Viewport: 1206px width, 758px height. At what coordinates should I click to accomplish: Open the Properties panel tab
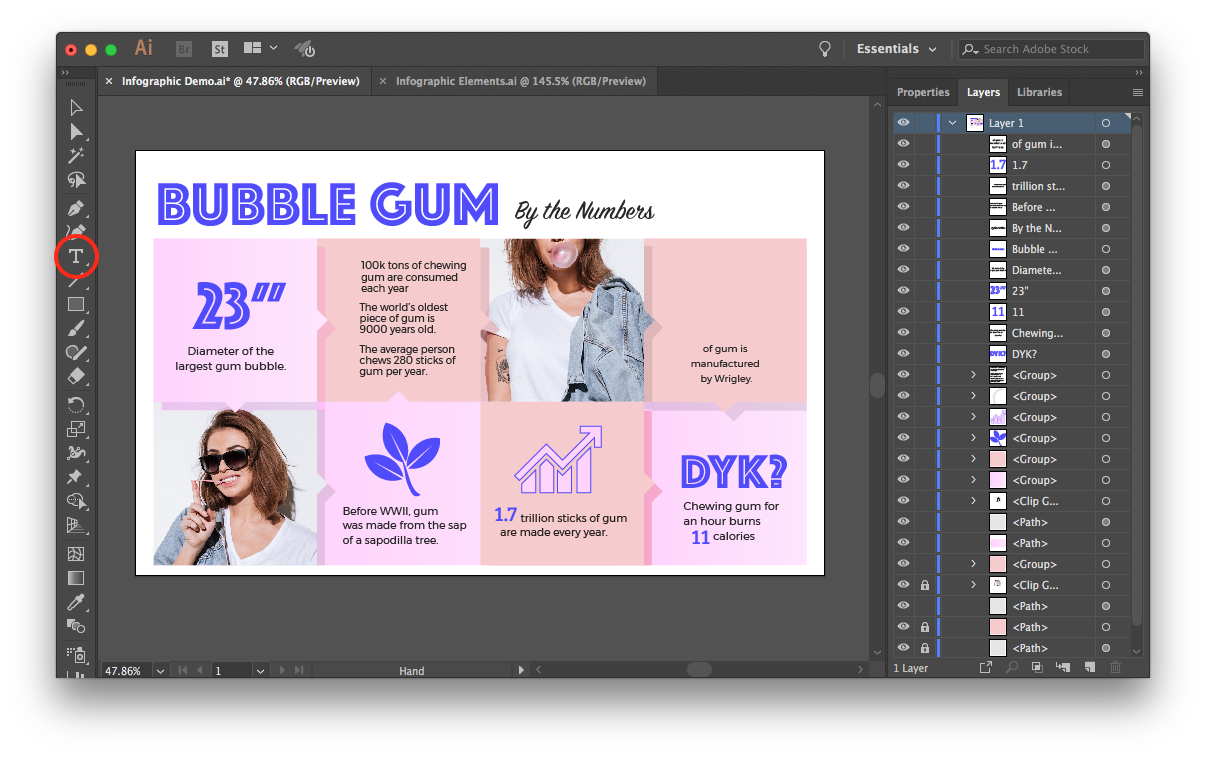[x=923, y=92]
